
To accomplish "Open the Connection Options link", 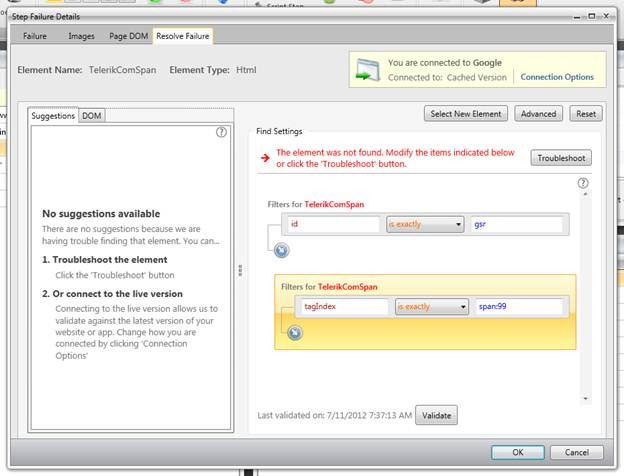I will pos(557,77).
